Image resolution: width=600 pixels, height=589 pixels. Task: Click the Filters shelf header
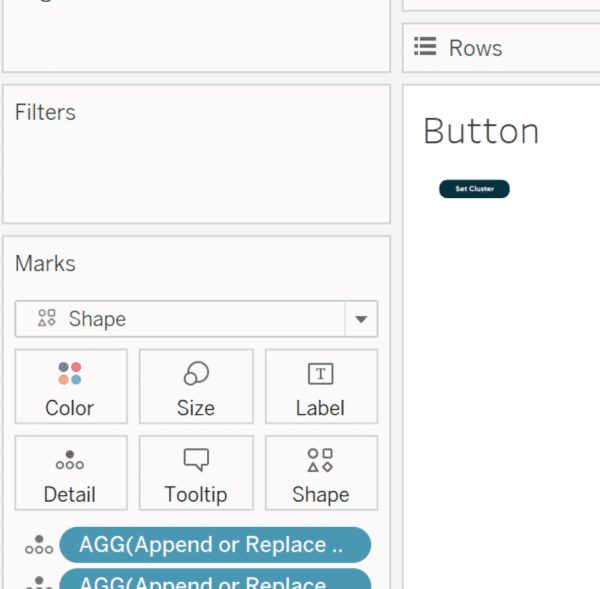click(x=45, y=112)
